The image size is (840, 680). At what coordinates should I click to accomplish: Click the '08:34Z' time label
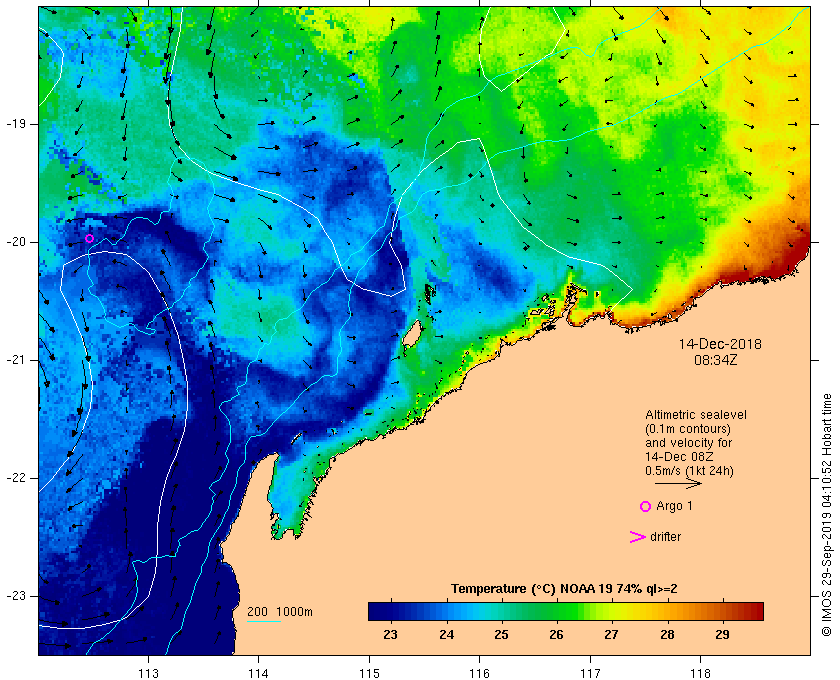pos(716,360)
